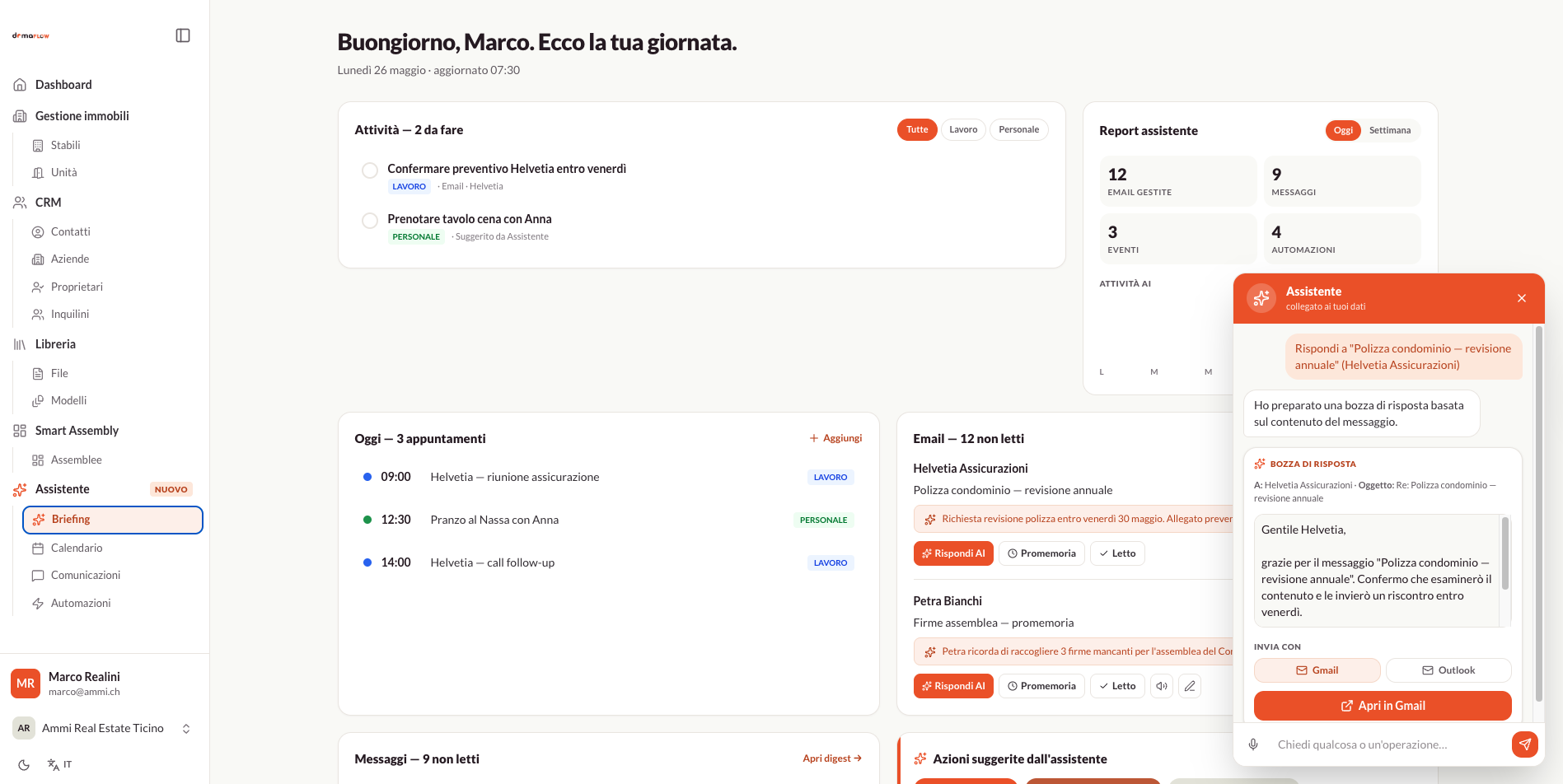1563x784 pixels.
Task: Close the Assistente chat panel
Action: pyautogui.click(x=1522, y=298)
